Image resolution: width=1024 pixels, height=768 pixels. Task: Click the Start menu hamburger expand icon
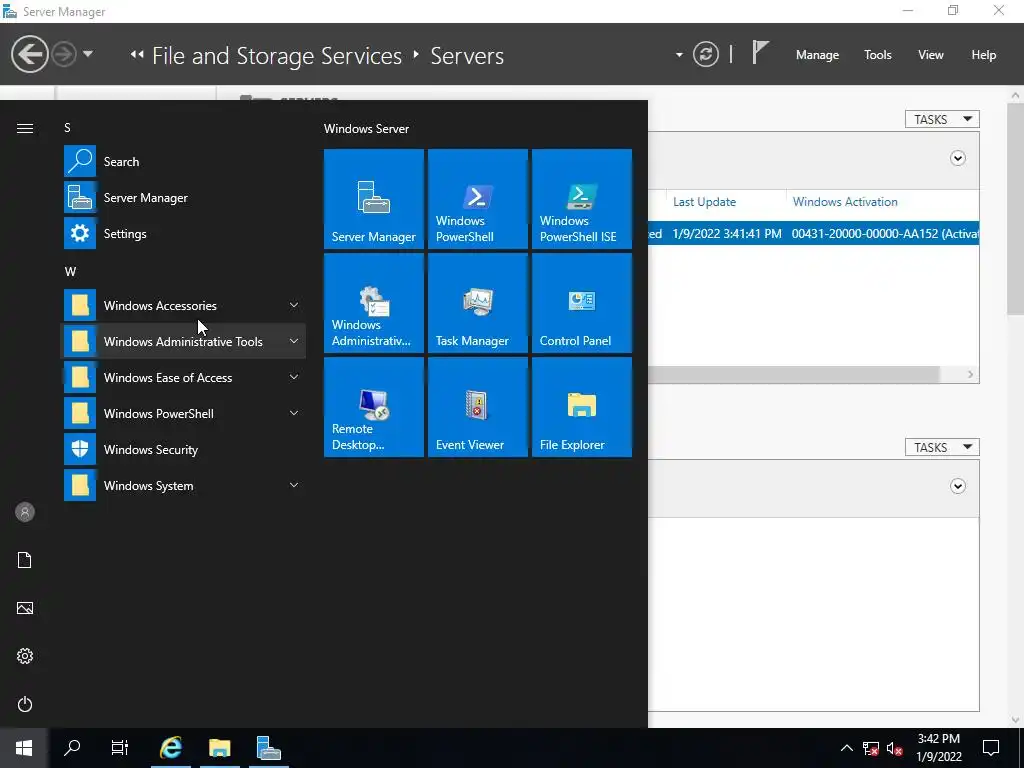click(25, 128)
